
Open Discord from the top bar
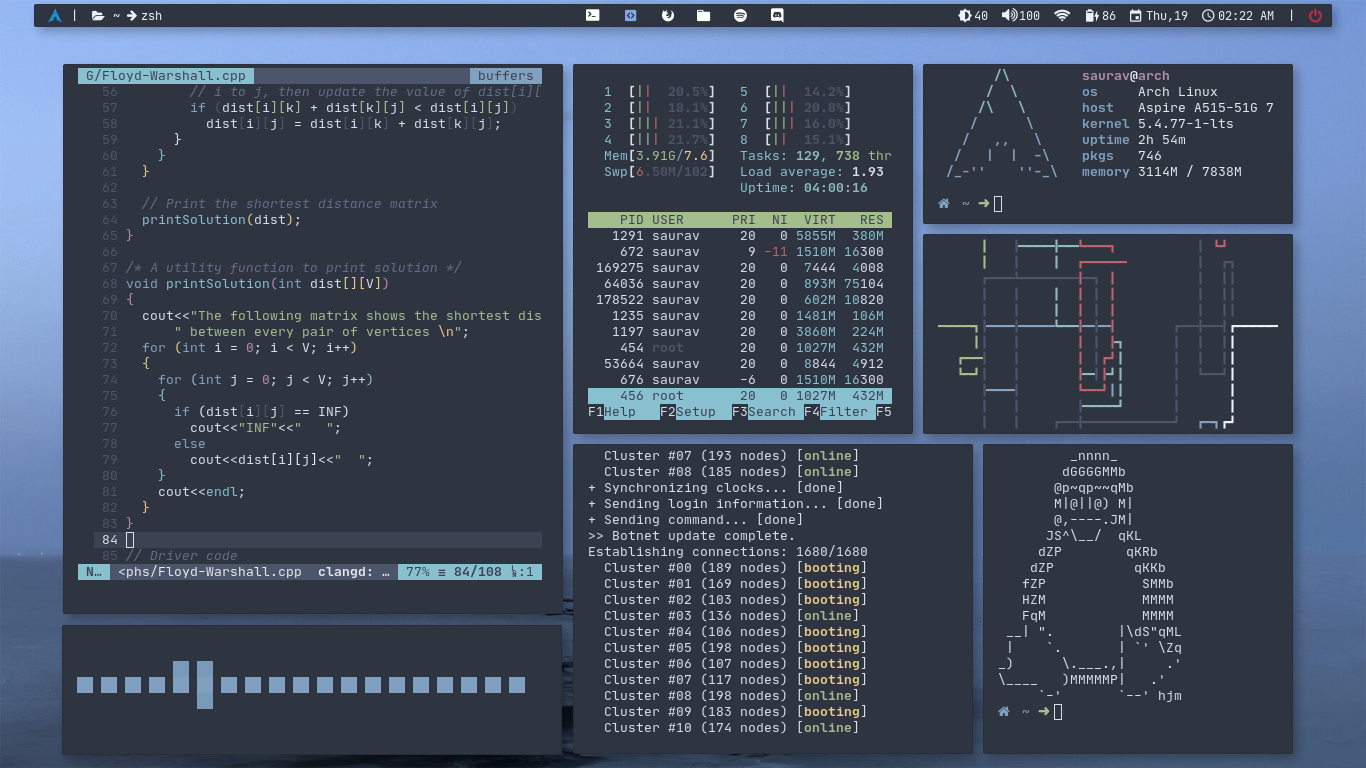tap(777, 16)
